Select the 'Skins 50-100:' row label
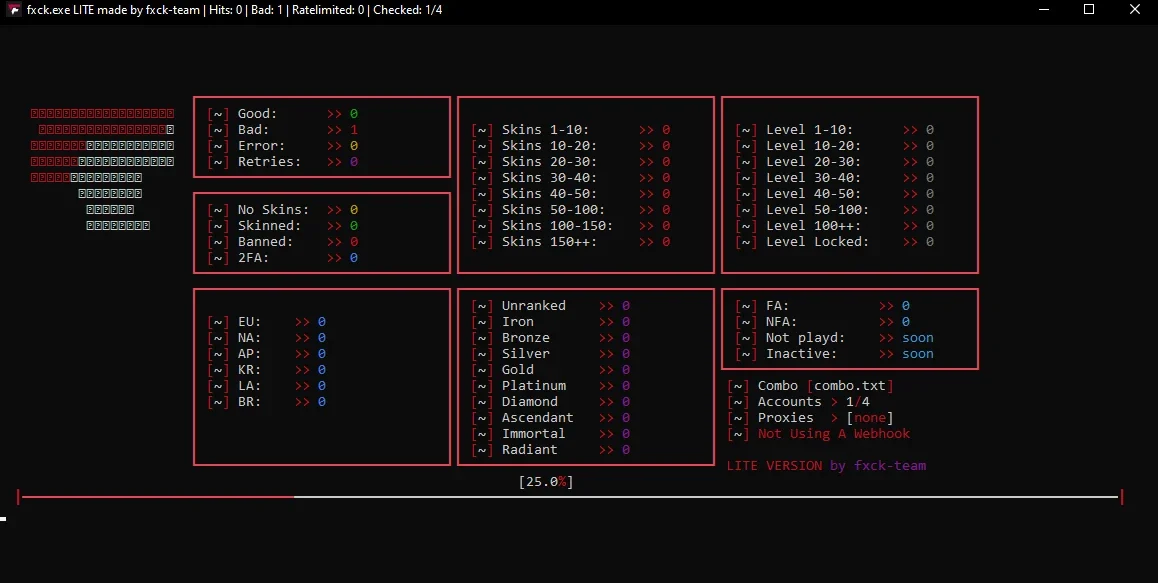Screen dimensions: 1158x583 553,209
